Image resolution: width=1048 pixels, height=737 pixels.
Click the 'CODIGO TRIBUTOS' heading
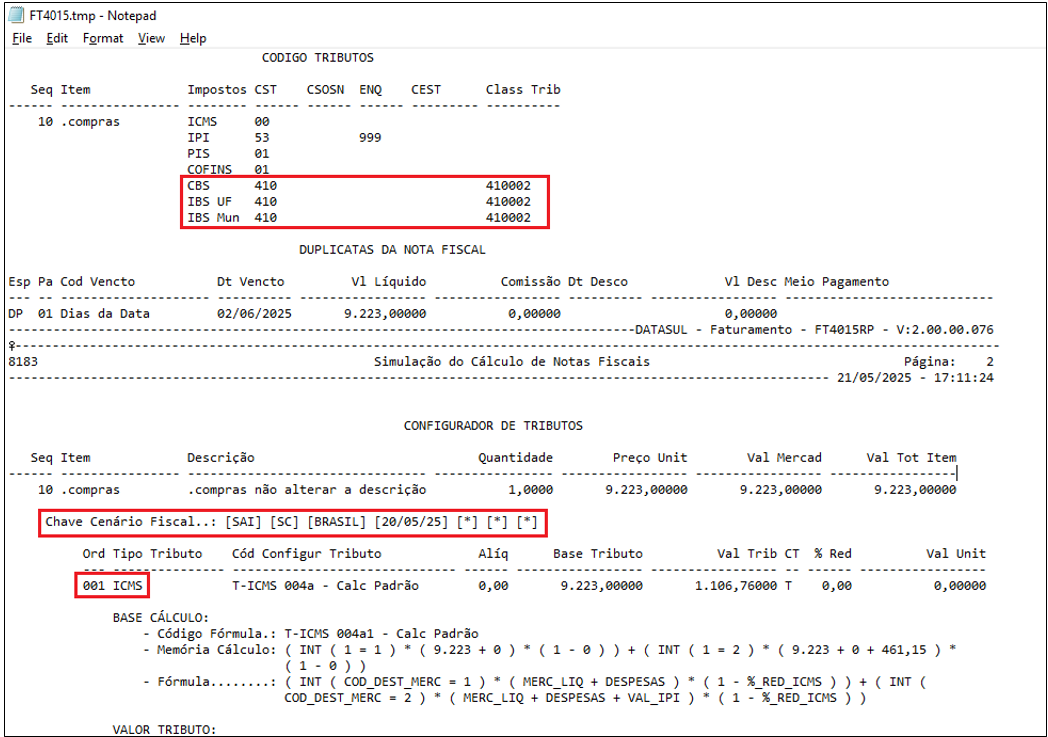coord(317,57)
